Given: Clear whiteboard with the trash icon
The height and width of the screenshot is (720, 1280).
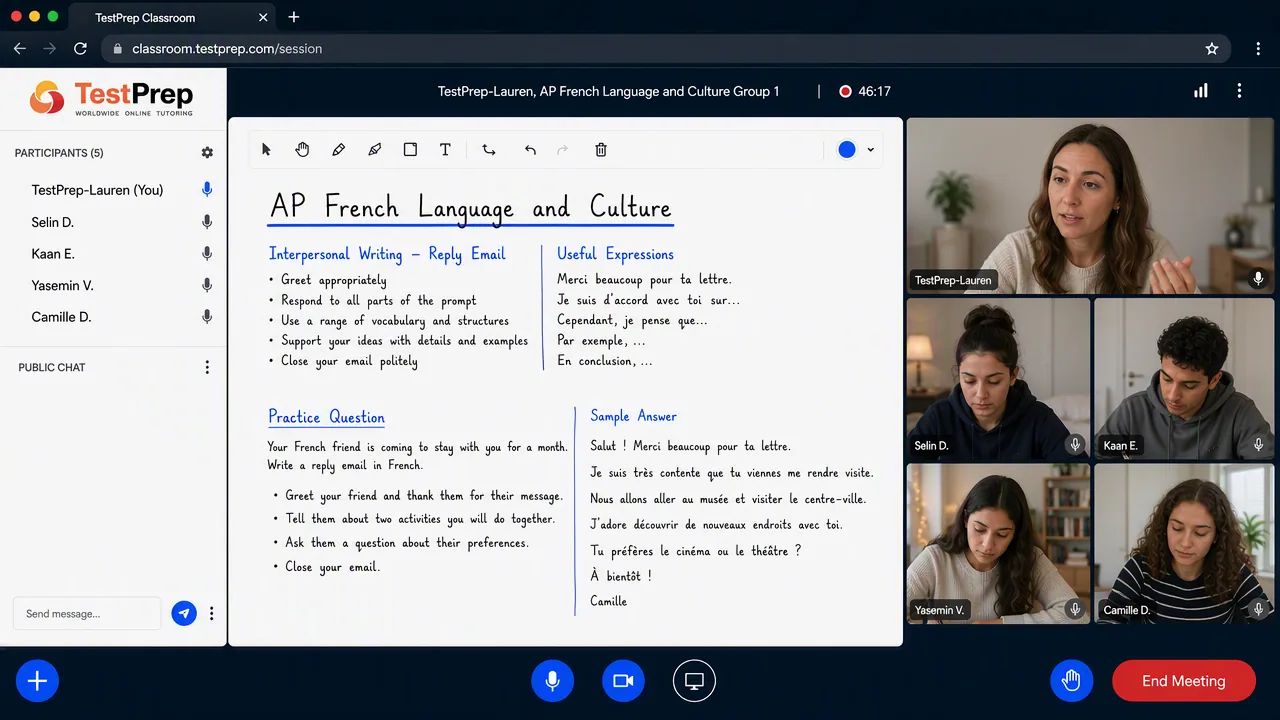Looking at the screenshot, I should [x=601, y=150].
